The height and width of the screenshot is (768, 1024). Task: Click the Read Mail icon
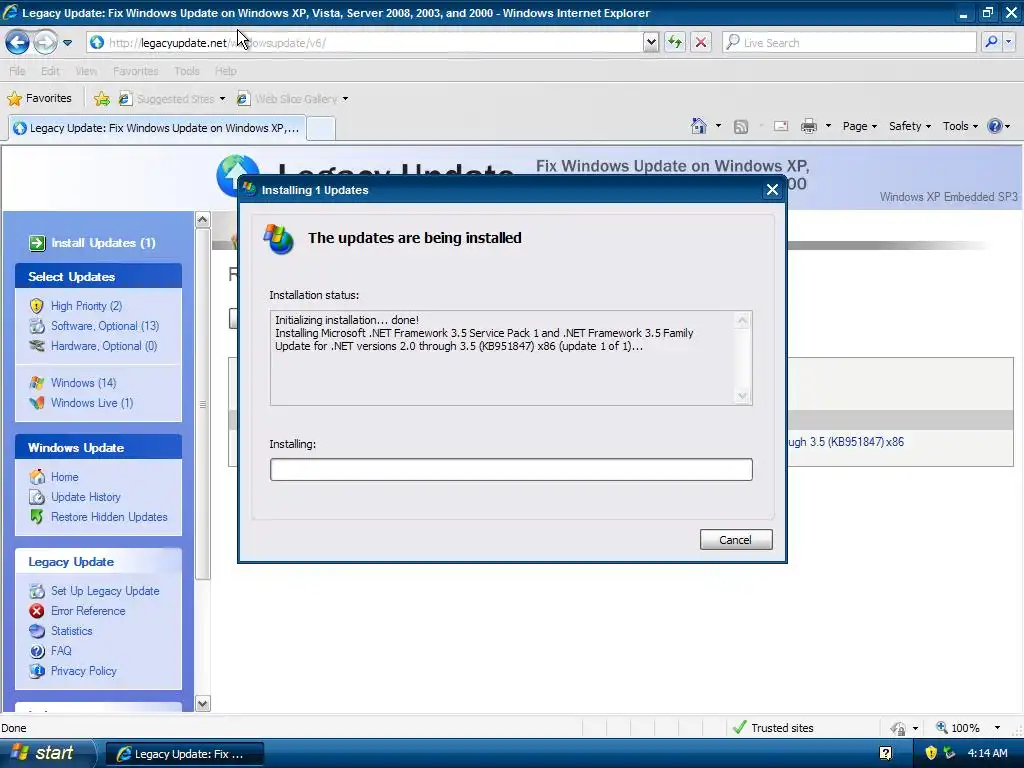tap(781, 126)
